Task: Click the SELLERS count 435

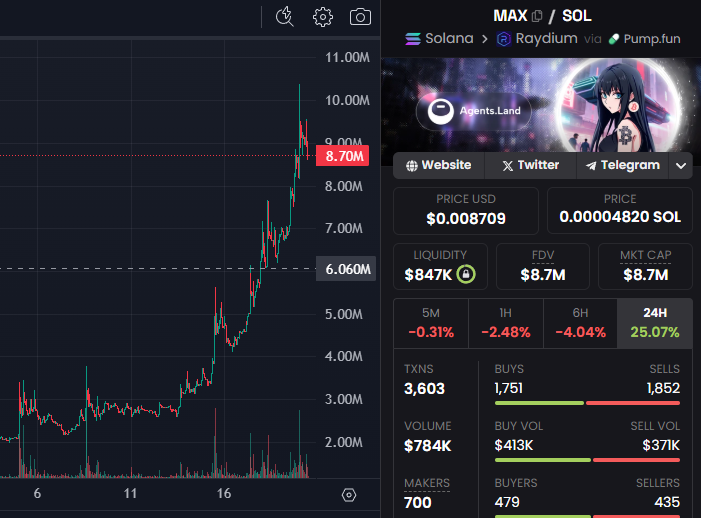Action: 667,502
